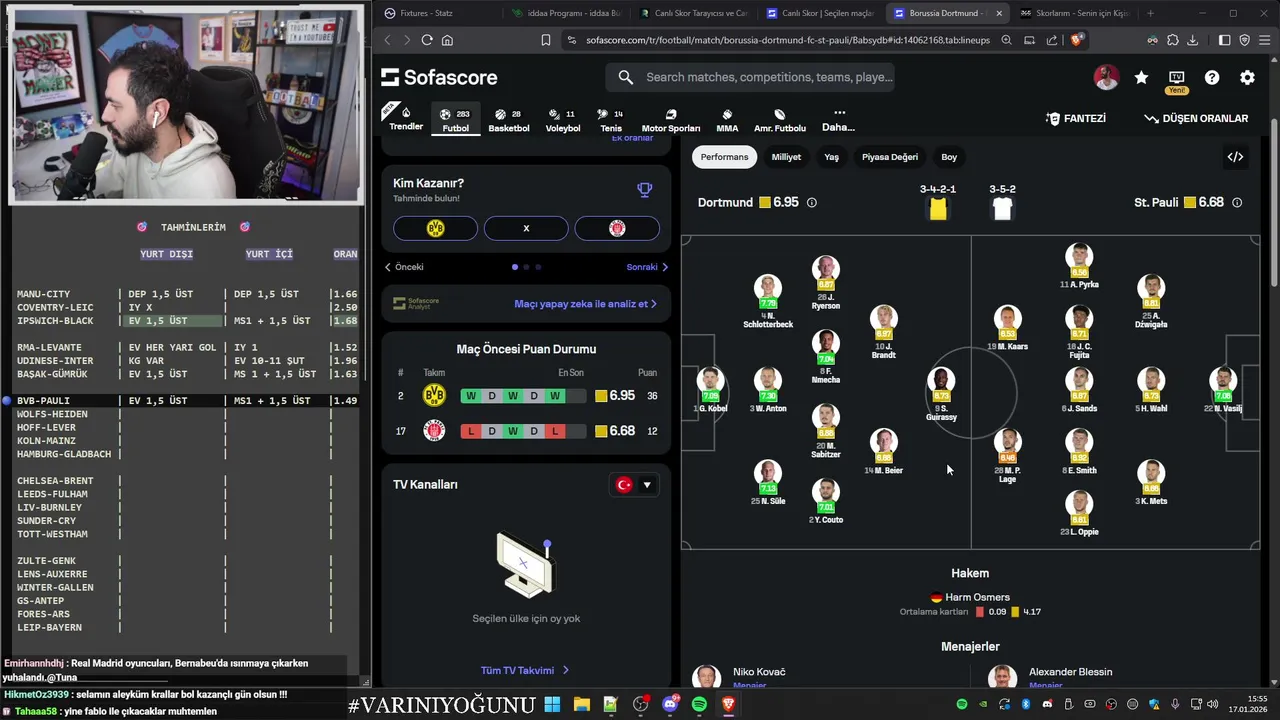Image resolution: width=1280 pixels, height=720 pixels.
Task: Open Spotify from the taskbar
Action: [699, 705]
